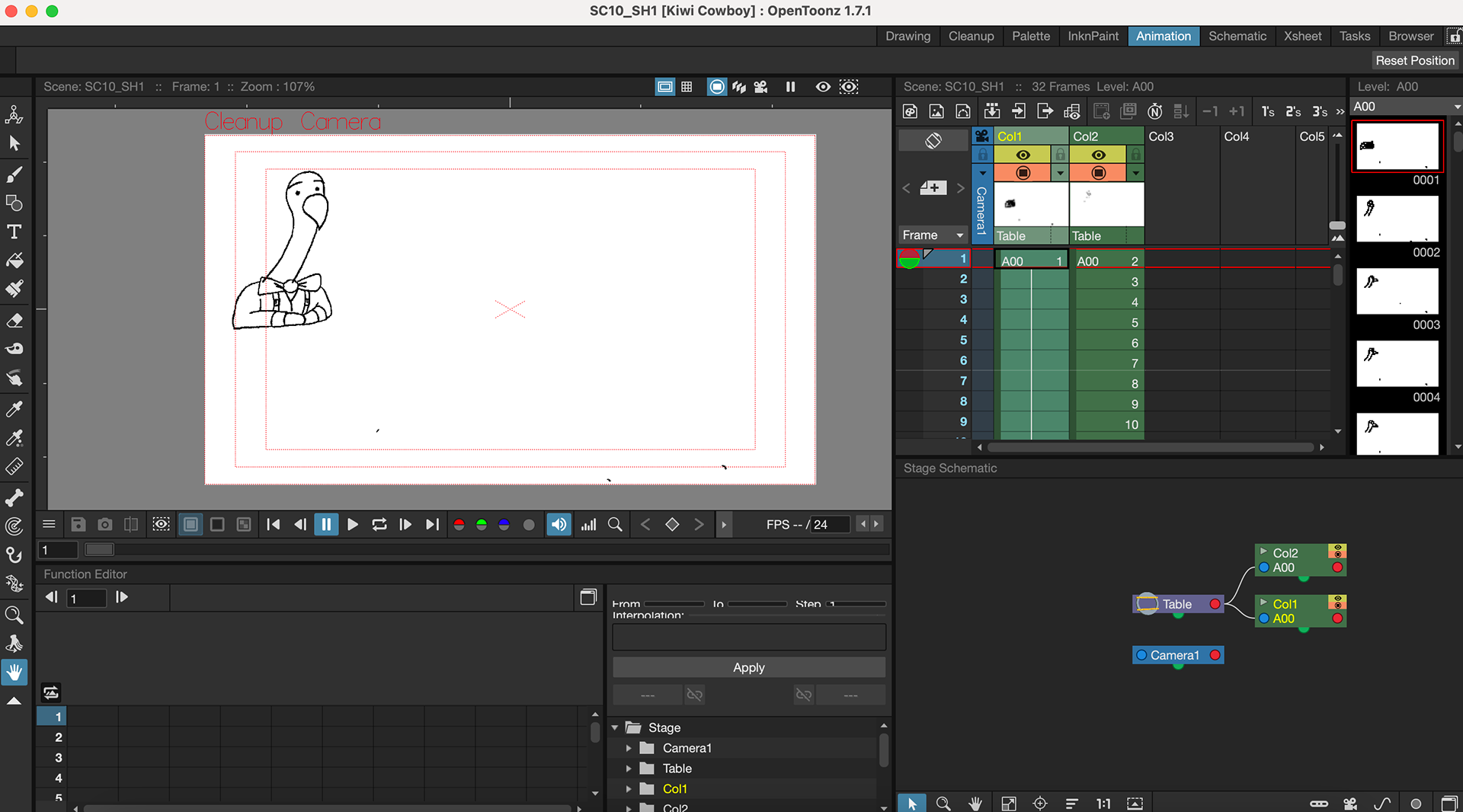Click the Snapshot camera icon in viewer bar
1463x812 pixels.
pos(105,524)
